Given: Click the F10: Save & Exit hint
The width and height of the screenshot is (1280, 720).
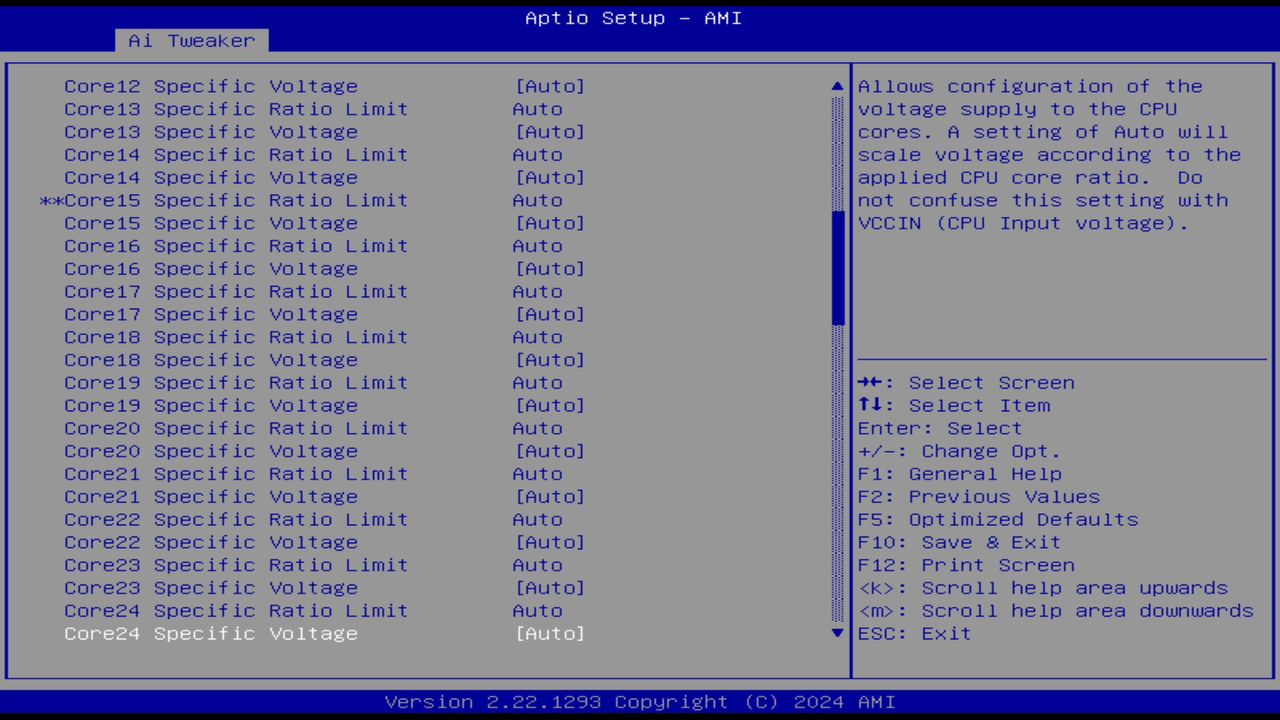Looking at the screenshot, I should 960,543.
